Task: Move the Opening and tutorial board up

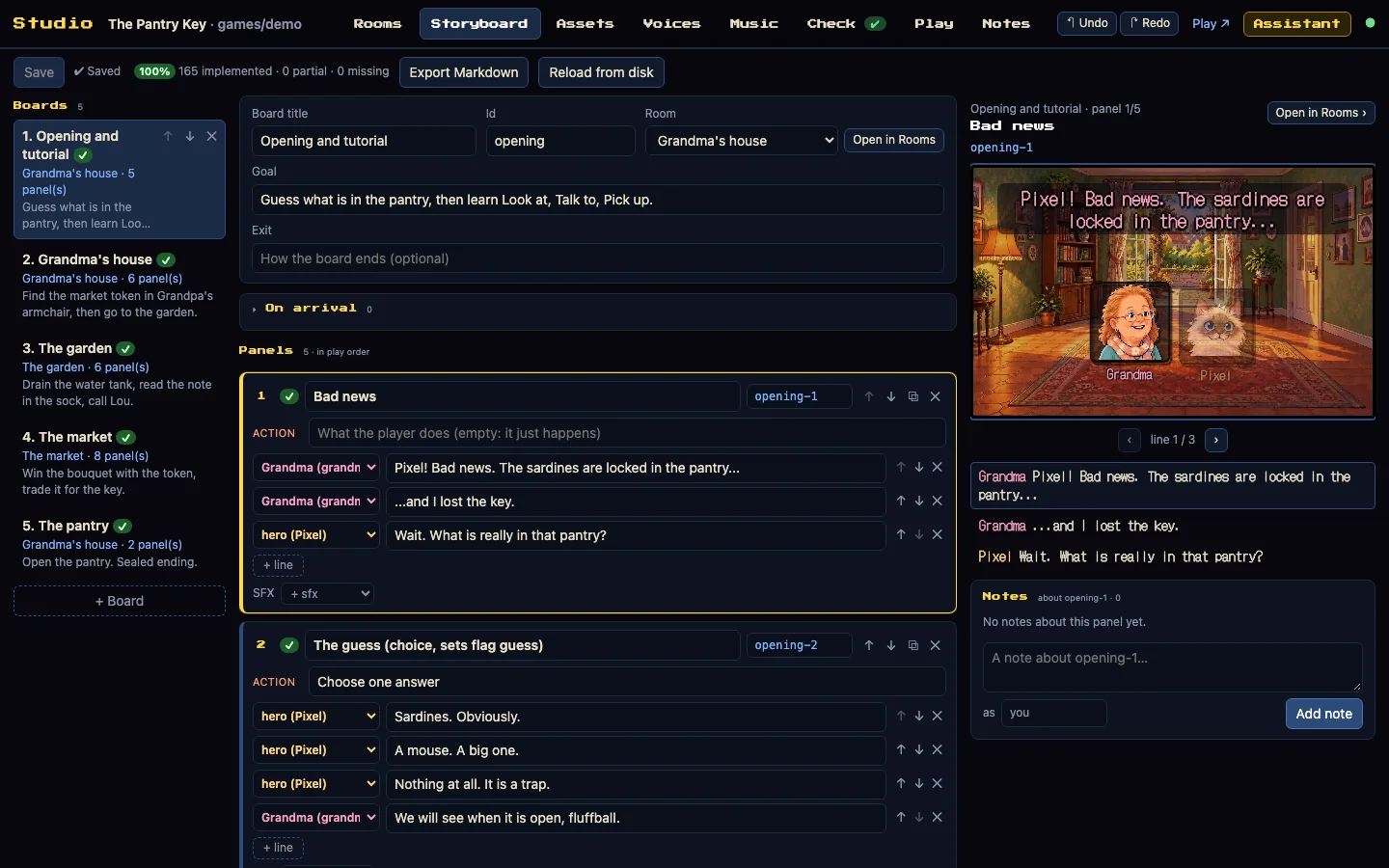Action: (x=168, y=137)
